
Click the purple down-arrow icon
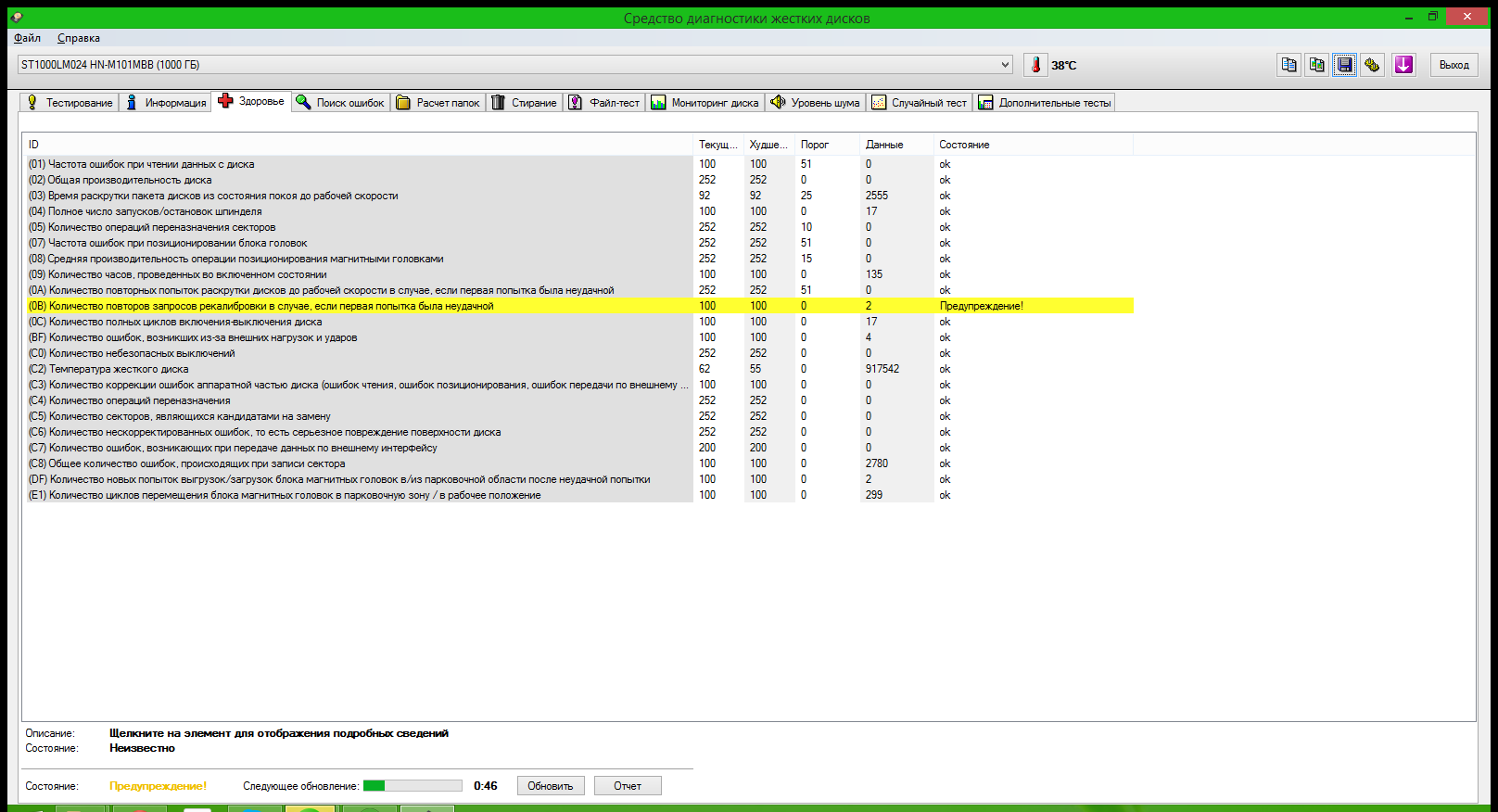[1403, 65]
